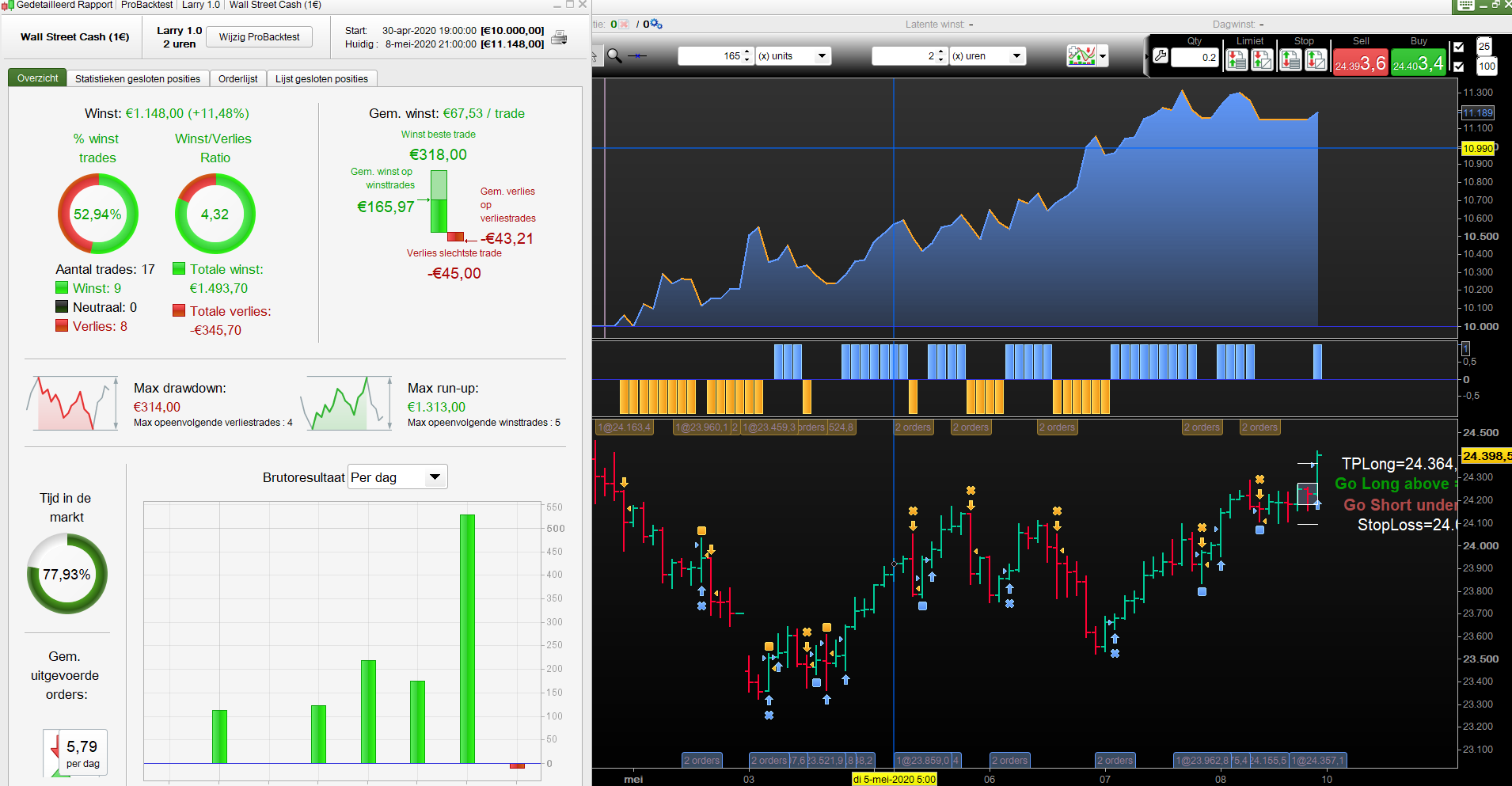1512x786 pixels.
Task: Click the tallest green bar in Brutoresultaat chart
Action: coord(467,639)
